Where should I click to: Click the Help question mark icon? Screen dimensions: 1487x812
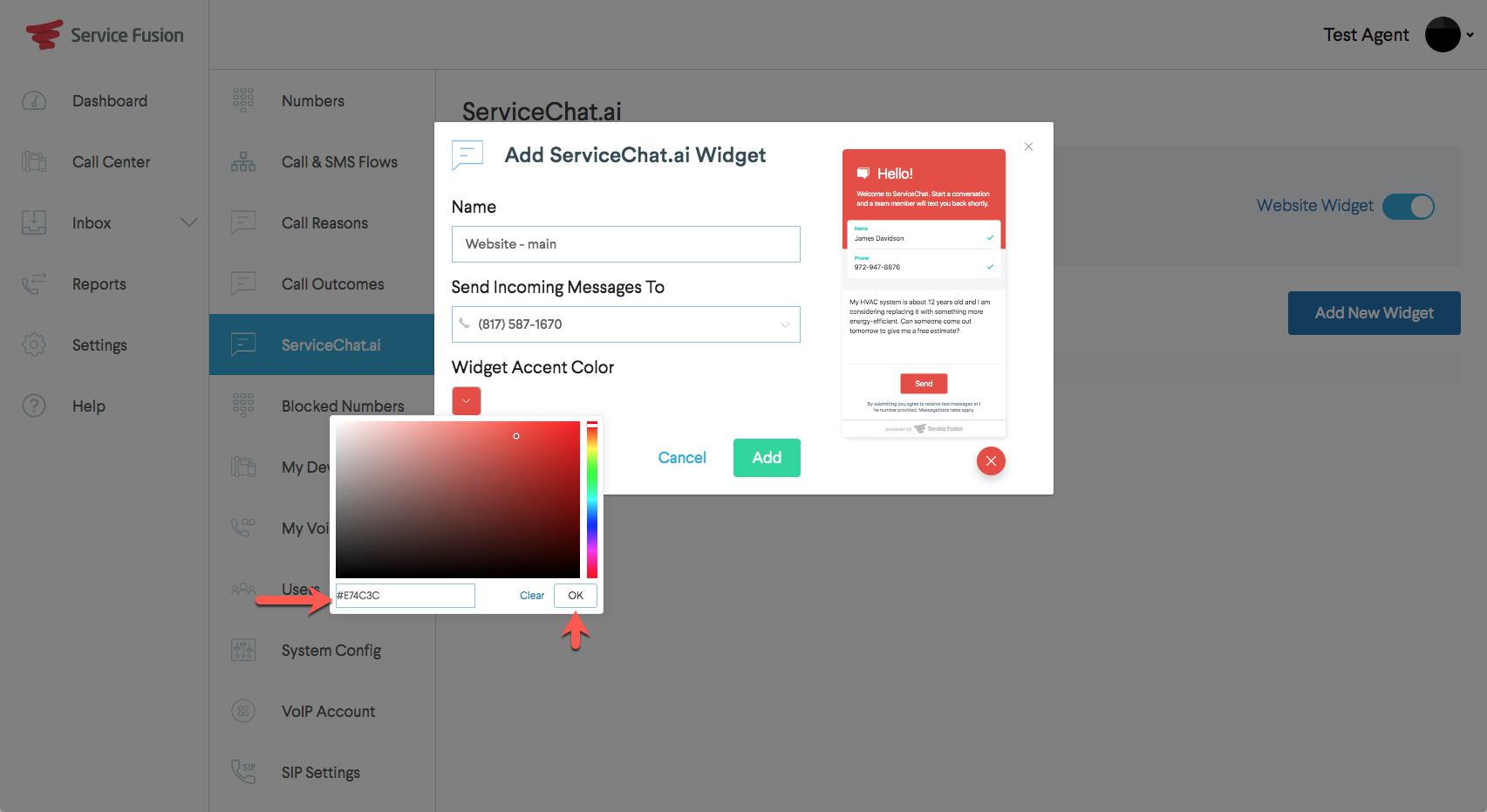coord(34,406)
